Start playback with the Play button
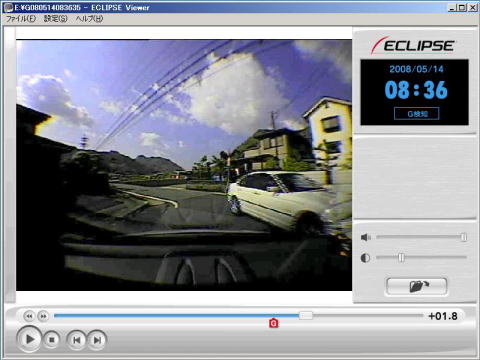480x360 pixels. 29,339
